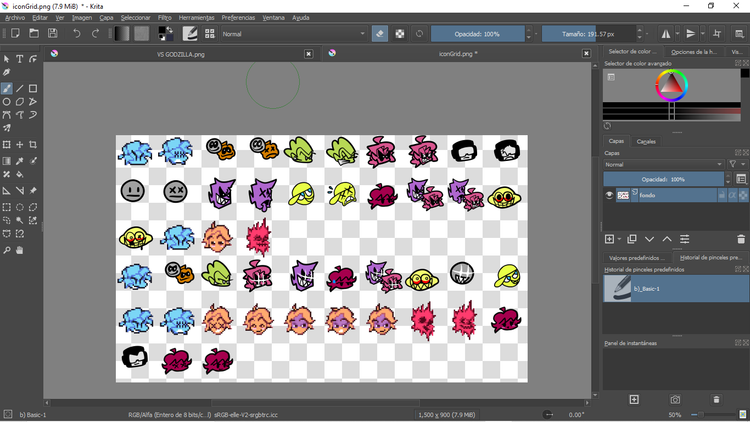Viewport: 750px width, 422px height.
Task: Select the Calligraphy tool
Action: (x=7, y=72)
